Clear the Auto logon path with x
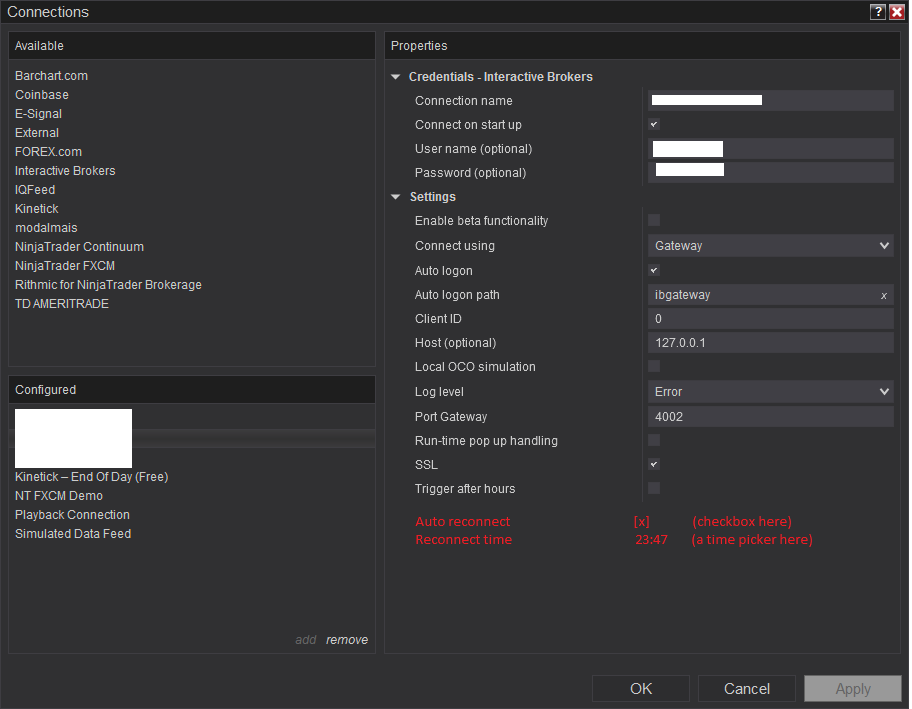This screenshot has height=709, width=912. tap(884, 295)
